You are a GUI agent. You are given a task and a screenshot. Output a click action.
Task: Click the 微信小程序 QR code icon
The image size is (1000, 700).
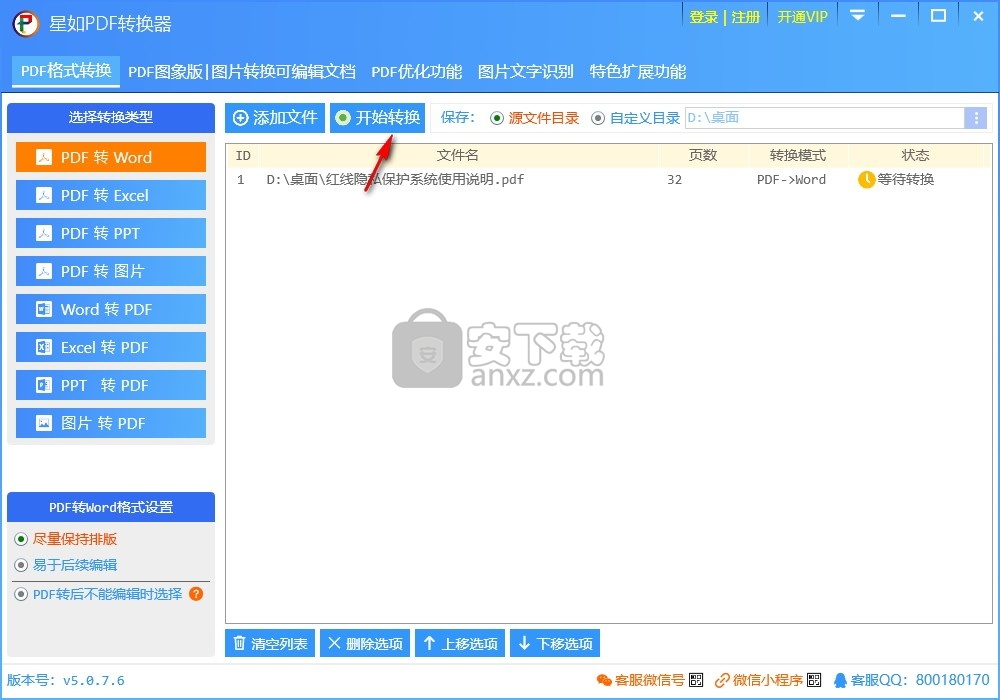[814, 680]
